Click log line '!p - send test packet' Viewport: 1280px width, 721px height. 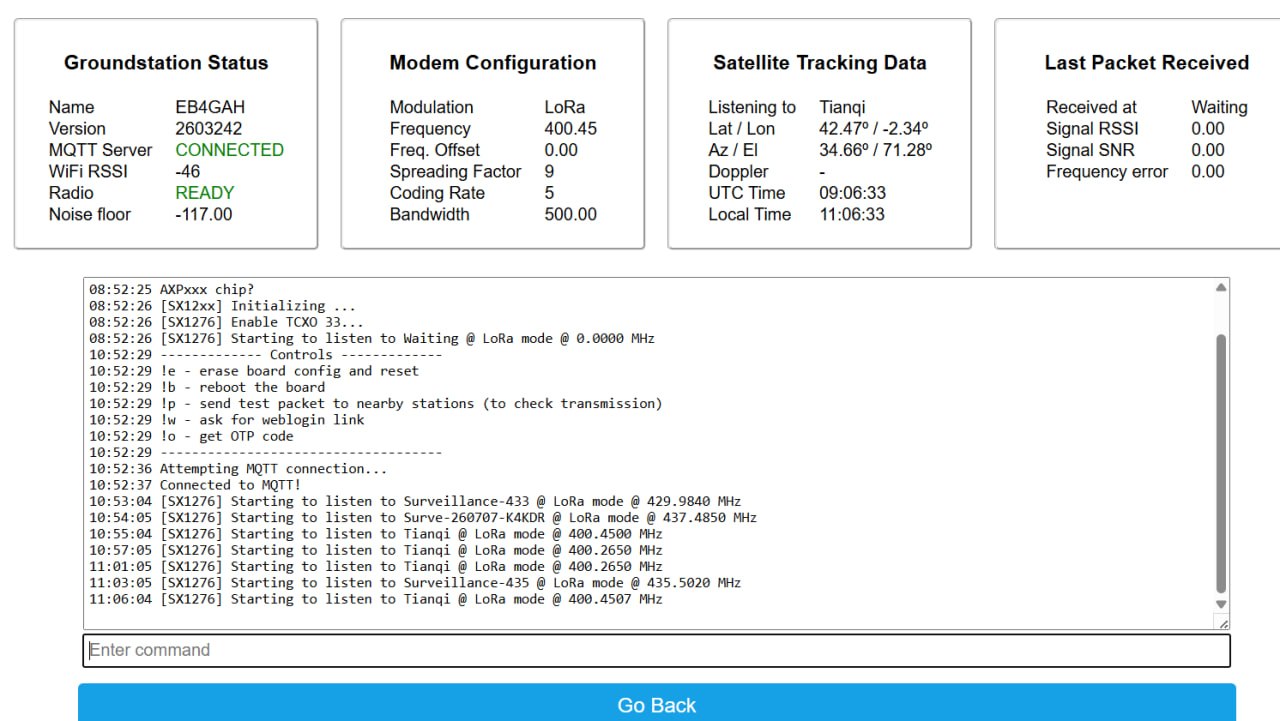[375, 403]
